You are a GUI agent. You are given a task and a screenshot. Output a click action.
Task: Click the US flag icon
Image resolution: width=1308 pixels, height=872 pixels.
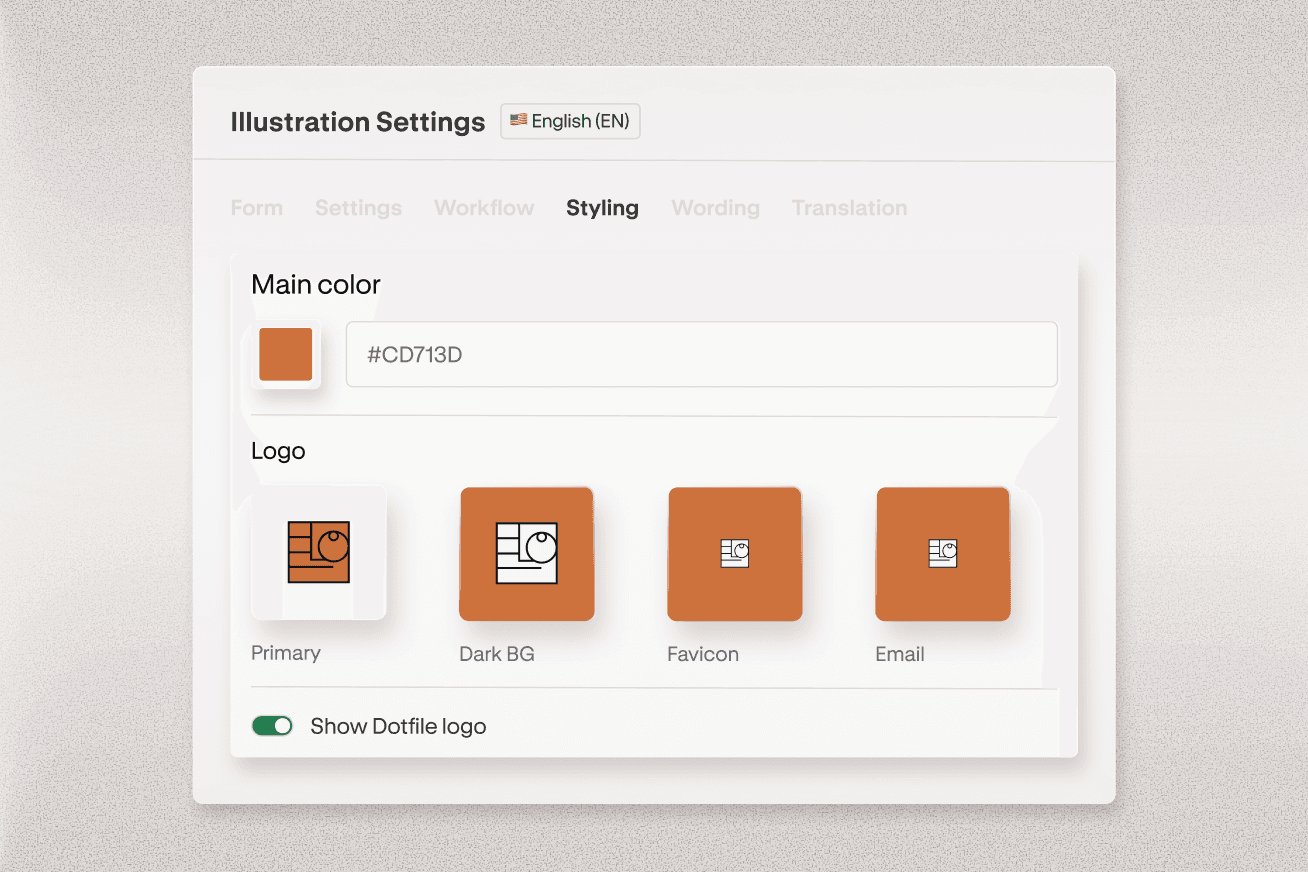click(518, 120)
